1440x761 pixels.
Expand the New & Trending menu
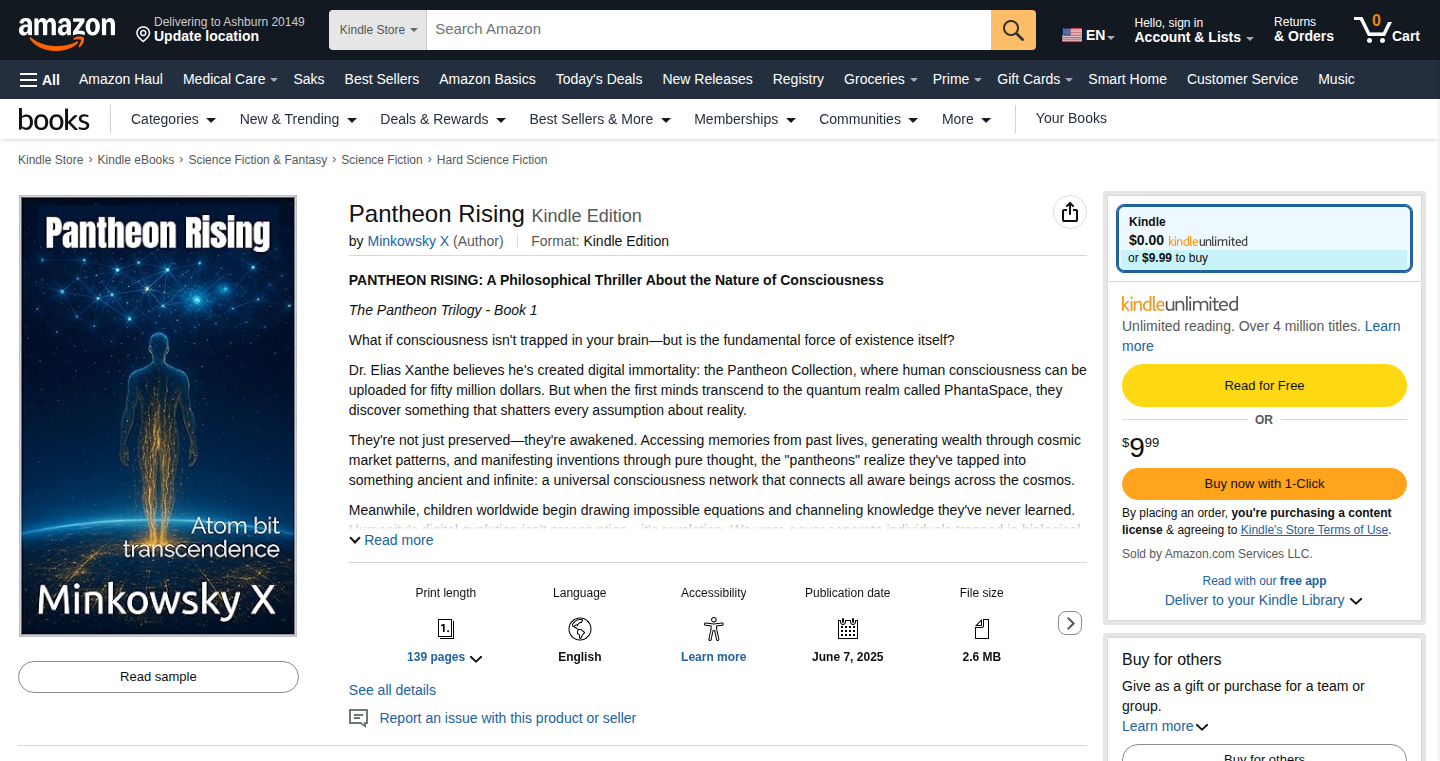point(298,119)
